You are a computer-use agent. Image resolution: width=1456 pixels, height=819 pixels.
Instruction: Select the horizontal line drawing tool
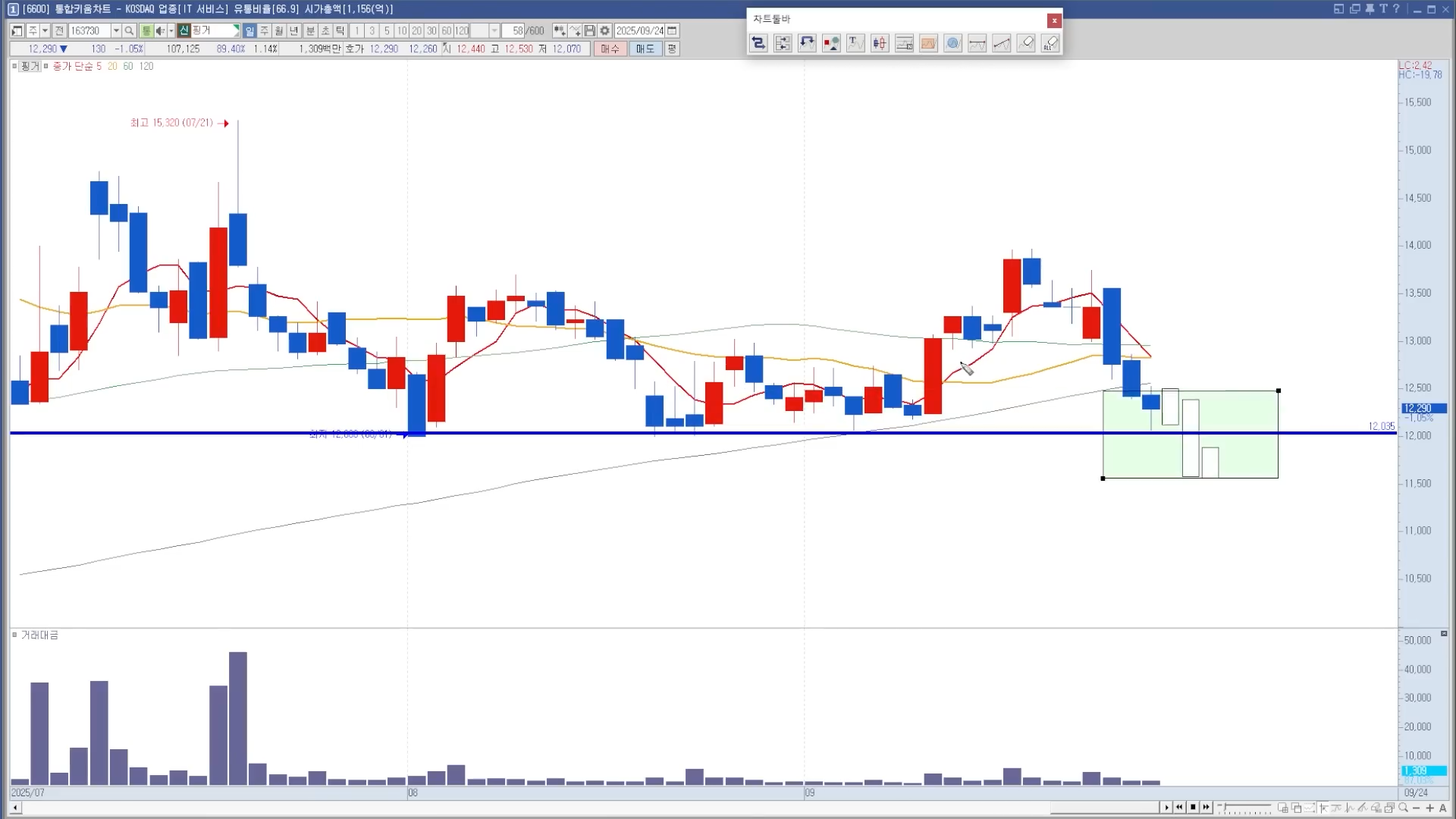pos(977,43)
